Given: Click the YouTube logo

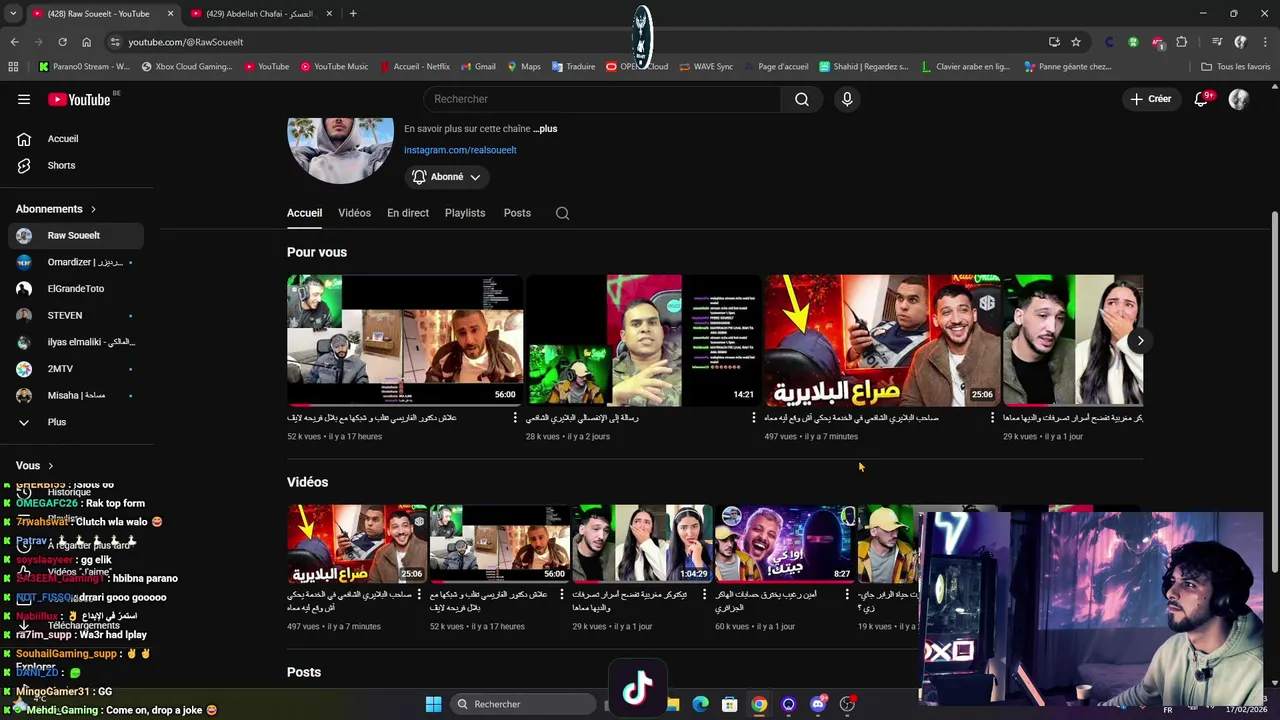Looking at the screenshot, I should pyautogui.click(x=79, y=99).
